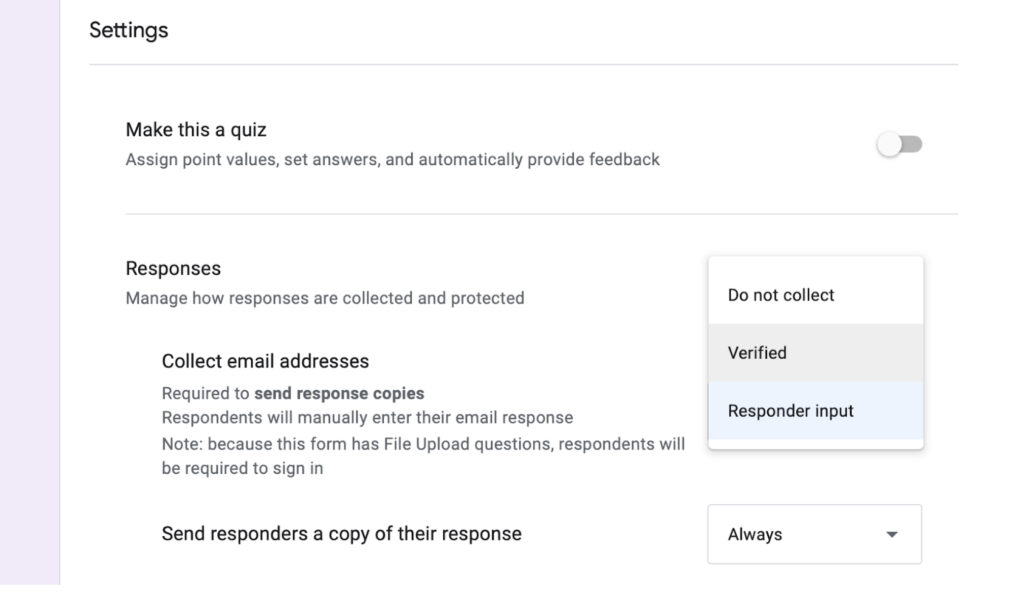Click the arrow icon beside Always
This screenshot has height=598, width=1024.
click(892, 535)
